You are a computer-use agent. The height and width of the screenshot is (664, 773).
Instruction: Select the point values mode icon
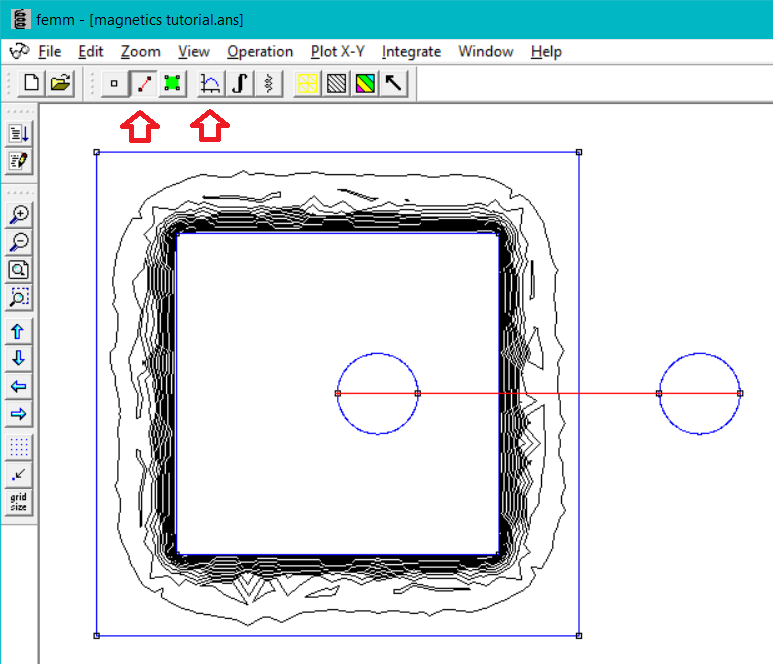(x=114, y=83)
